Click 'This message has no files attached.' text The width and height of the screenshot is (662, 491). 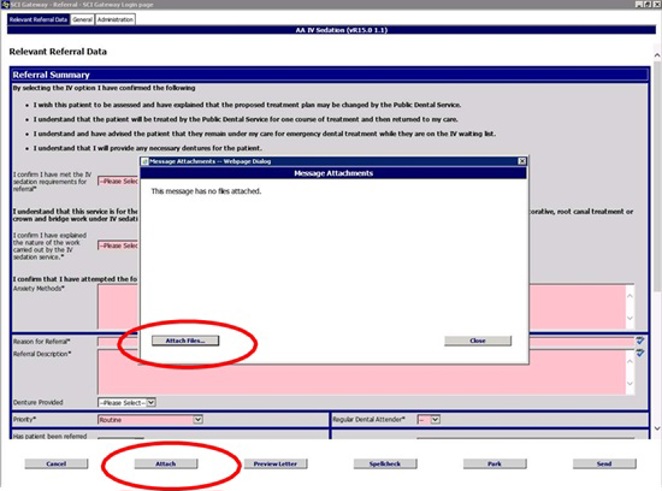point(206,191)
